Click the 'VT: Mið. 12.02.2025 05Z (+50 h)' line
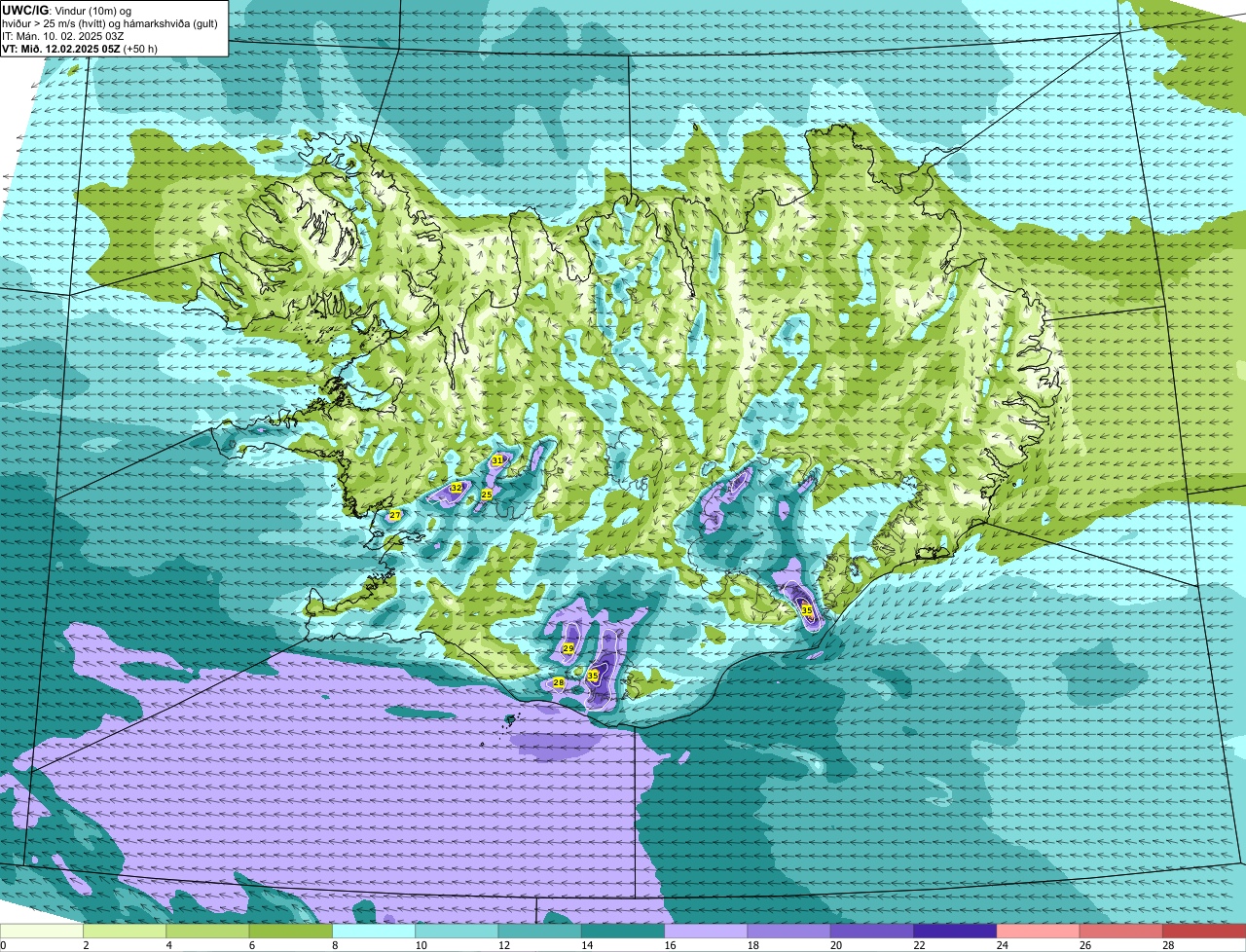1246x952 pixels. click(x=80, y=48)
